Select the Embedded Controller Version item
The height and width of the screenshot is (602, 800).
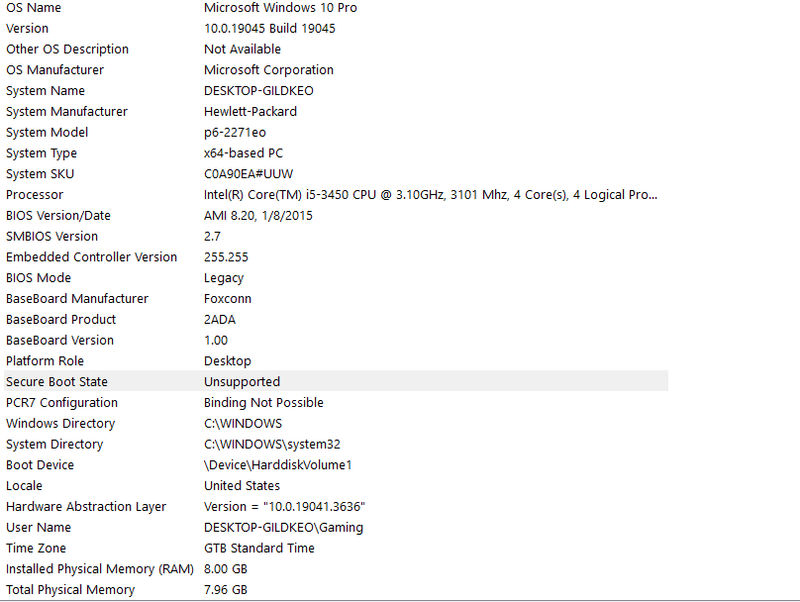pos(91,257)
